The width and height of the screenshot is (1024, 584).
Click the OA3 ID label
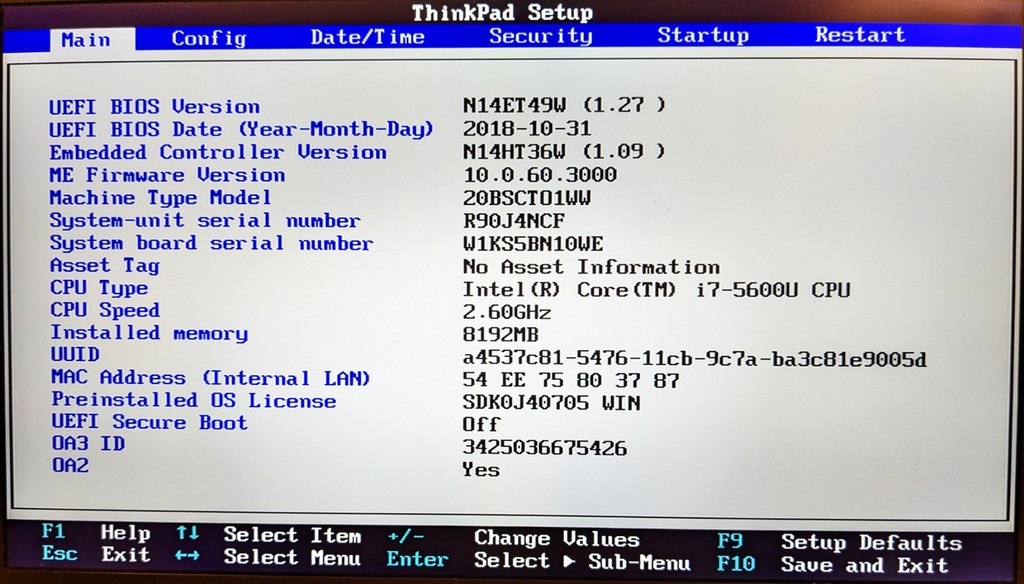[x=88, y=444]
